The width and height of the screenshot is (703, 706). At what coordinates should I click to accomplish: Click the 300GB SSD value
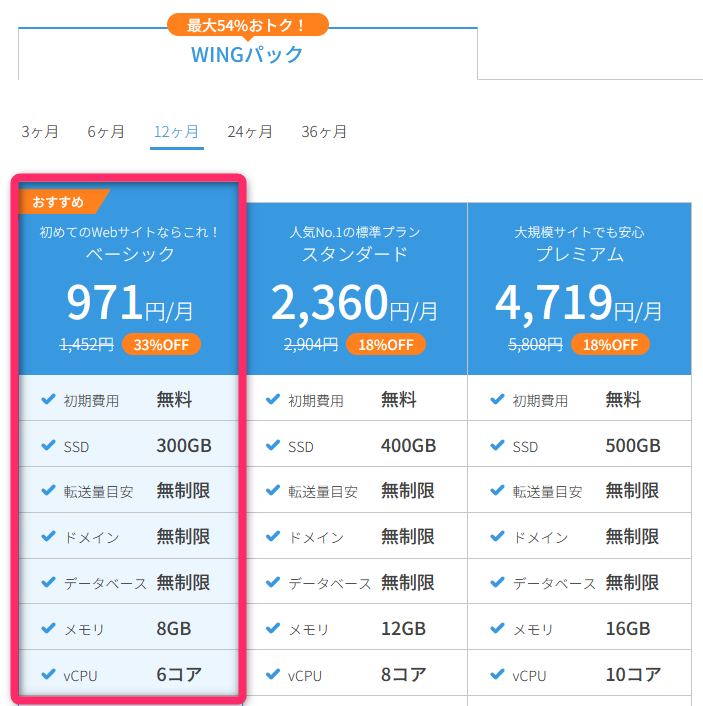pos(184,446)
